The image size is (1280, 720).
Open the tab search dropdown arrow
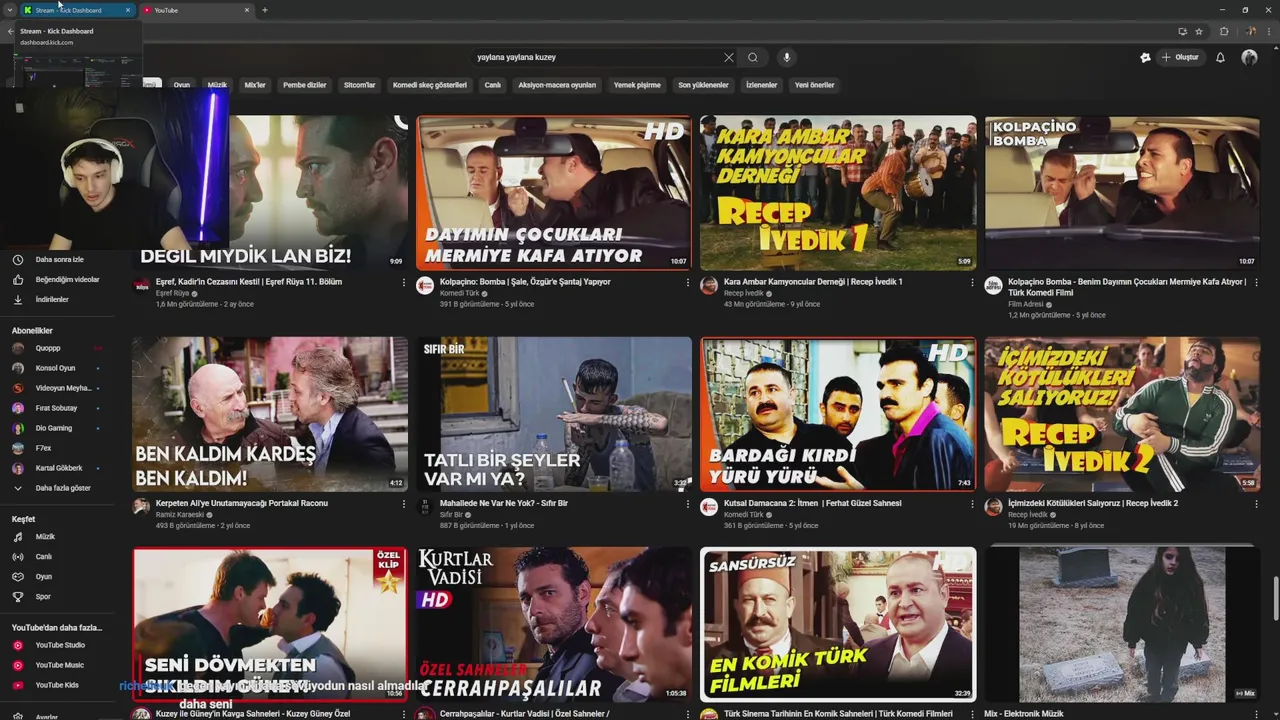[10, 10]
